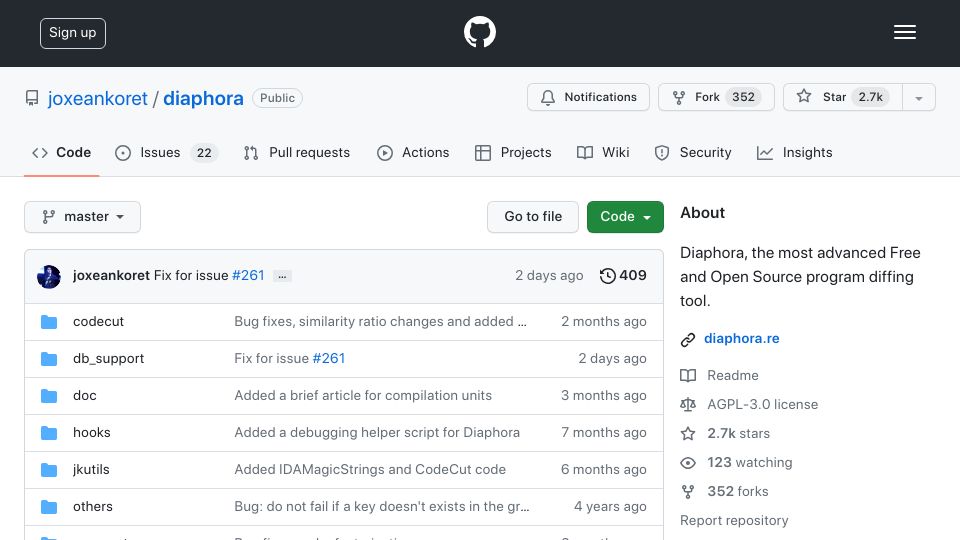Click the hooks folder icon
Image resolution: width=960 pixels, height=540 pixels.
[49, 433]
